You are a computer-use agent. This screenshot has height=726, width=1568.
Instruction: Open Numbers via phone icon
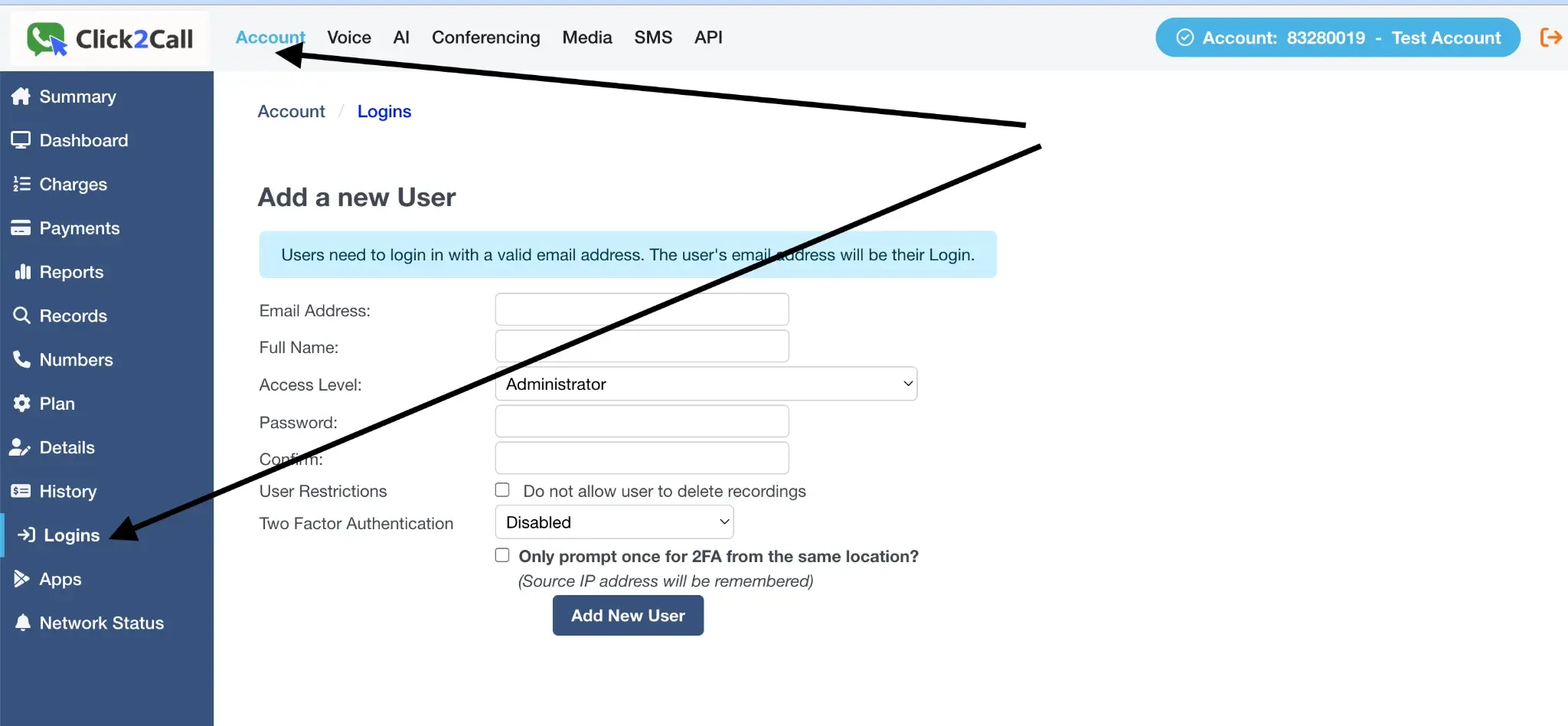coord(21,358)
